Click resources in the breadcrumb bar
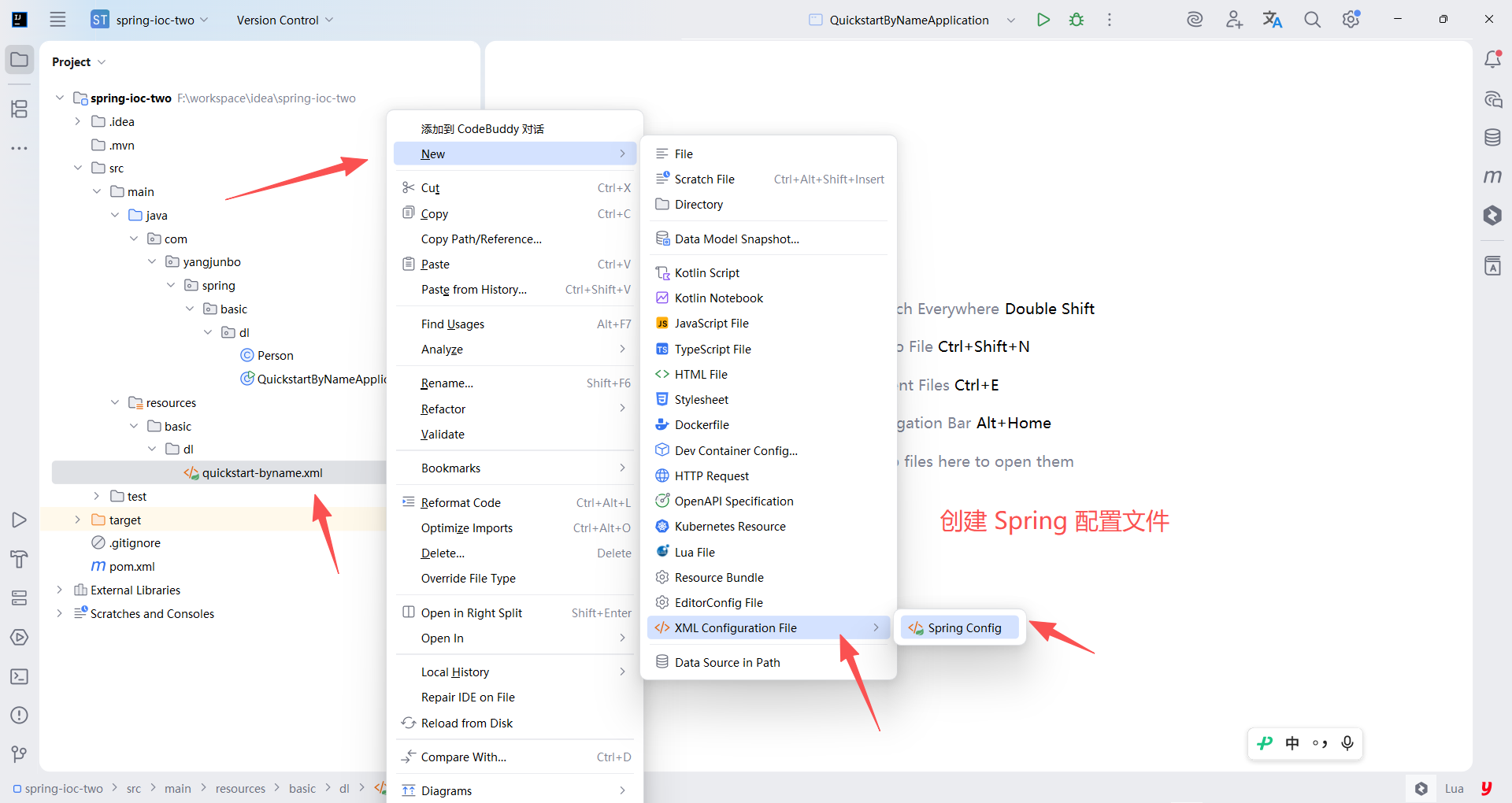This screenshot has height=803, width=1512. click(x=240, y=788)
